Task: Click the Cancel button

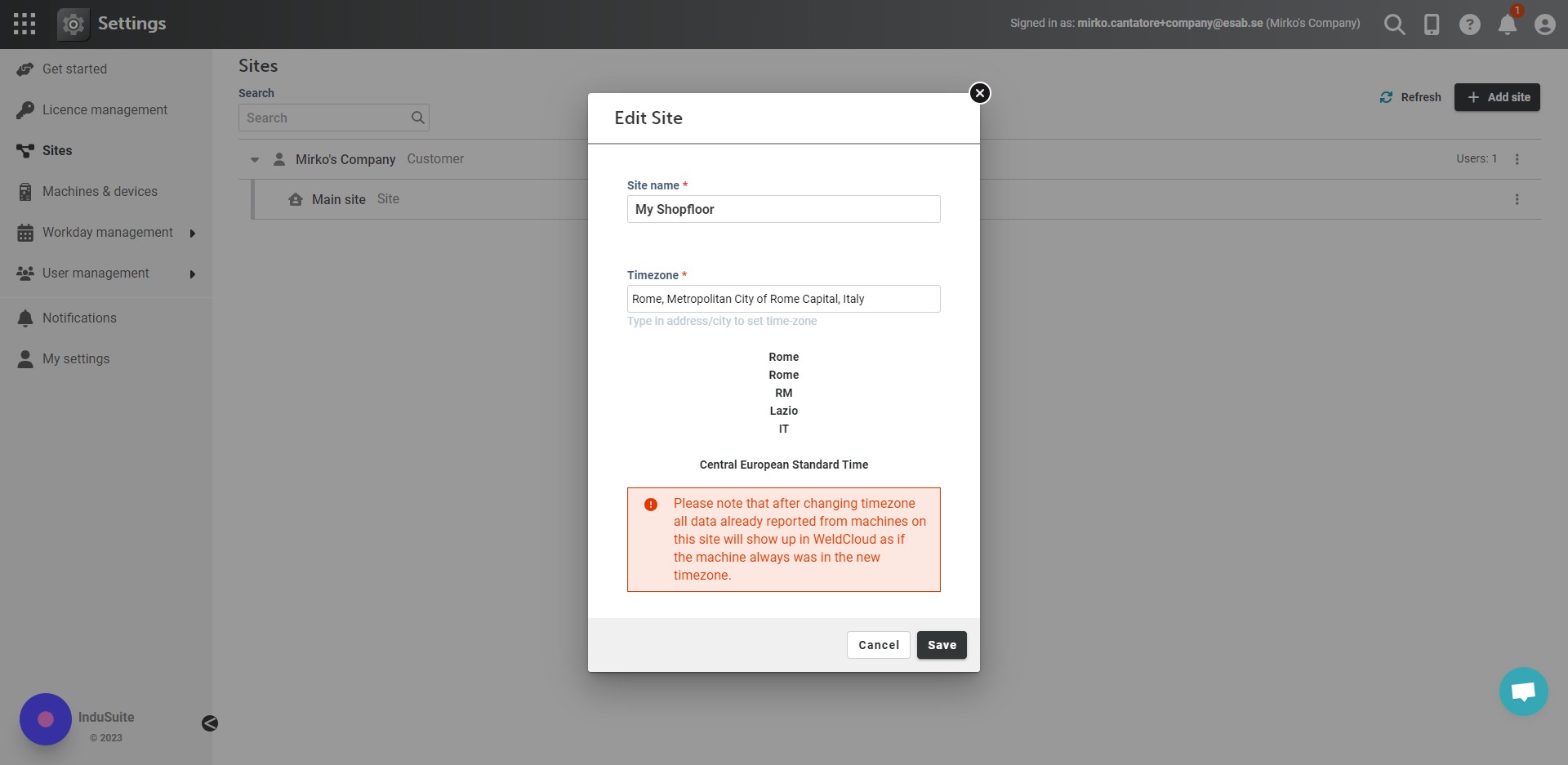Action: tap(879, 645)
